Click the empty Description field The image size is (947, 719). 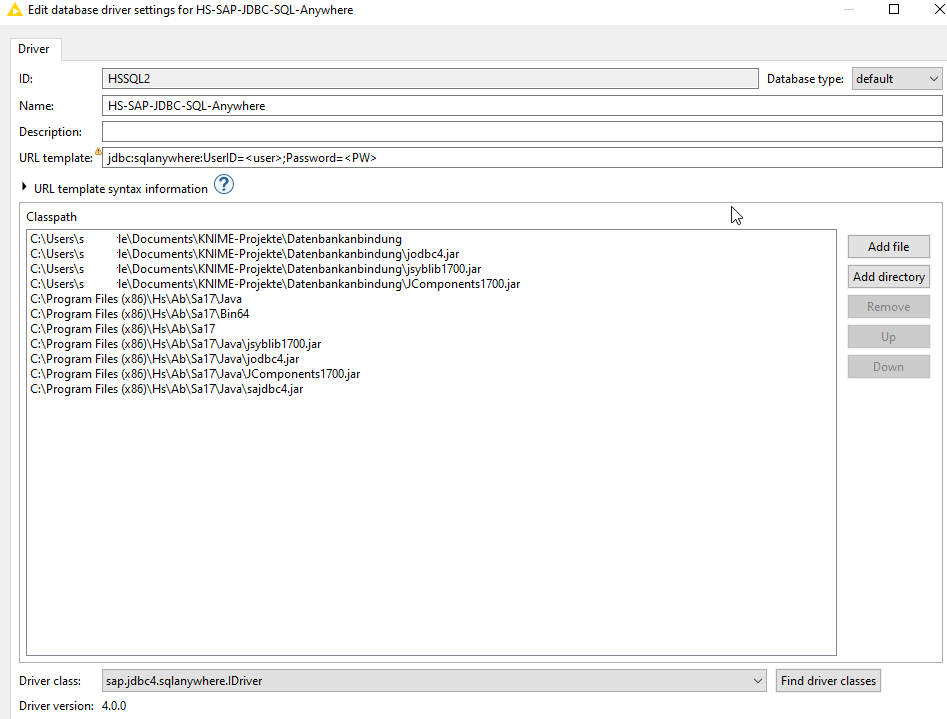tap(522, 132)
